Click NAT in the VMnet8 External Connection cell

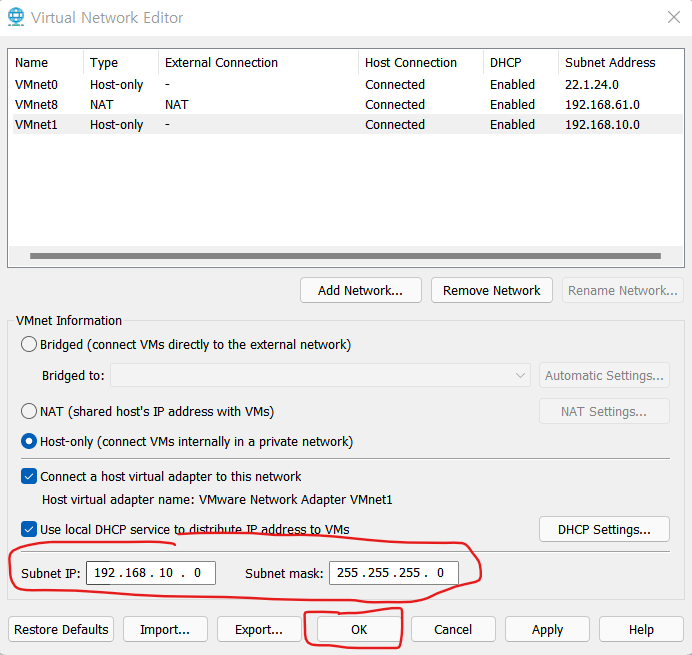click(177, 105)
